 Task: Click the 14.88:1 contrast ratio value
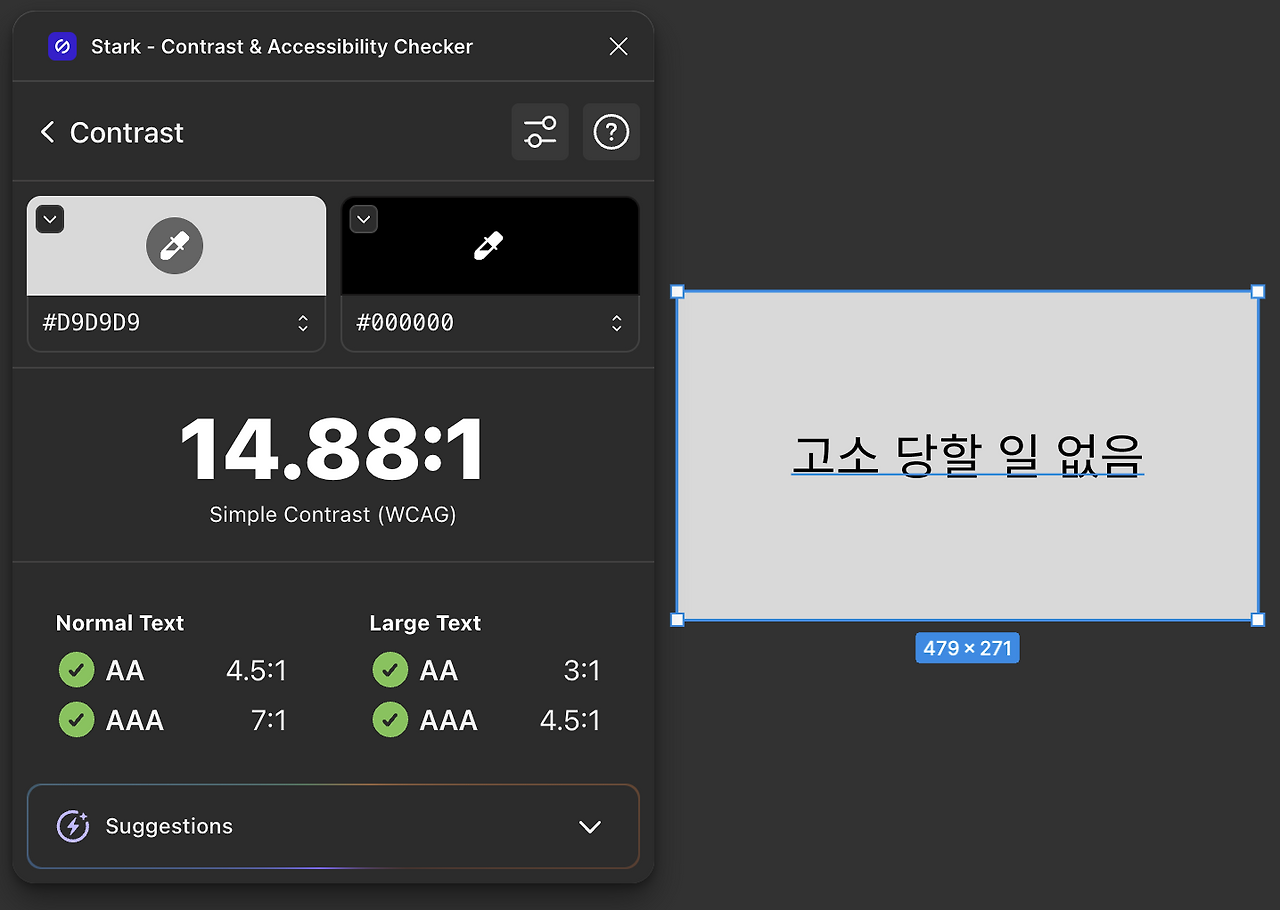click(332, 449)
